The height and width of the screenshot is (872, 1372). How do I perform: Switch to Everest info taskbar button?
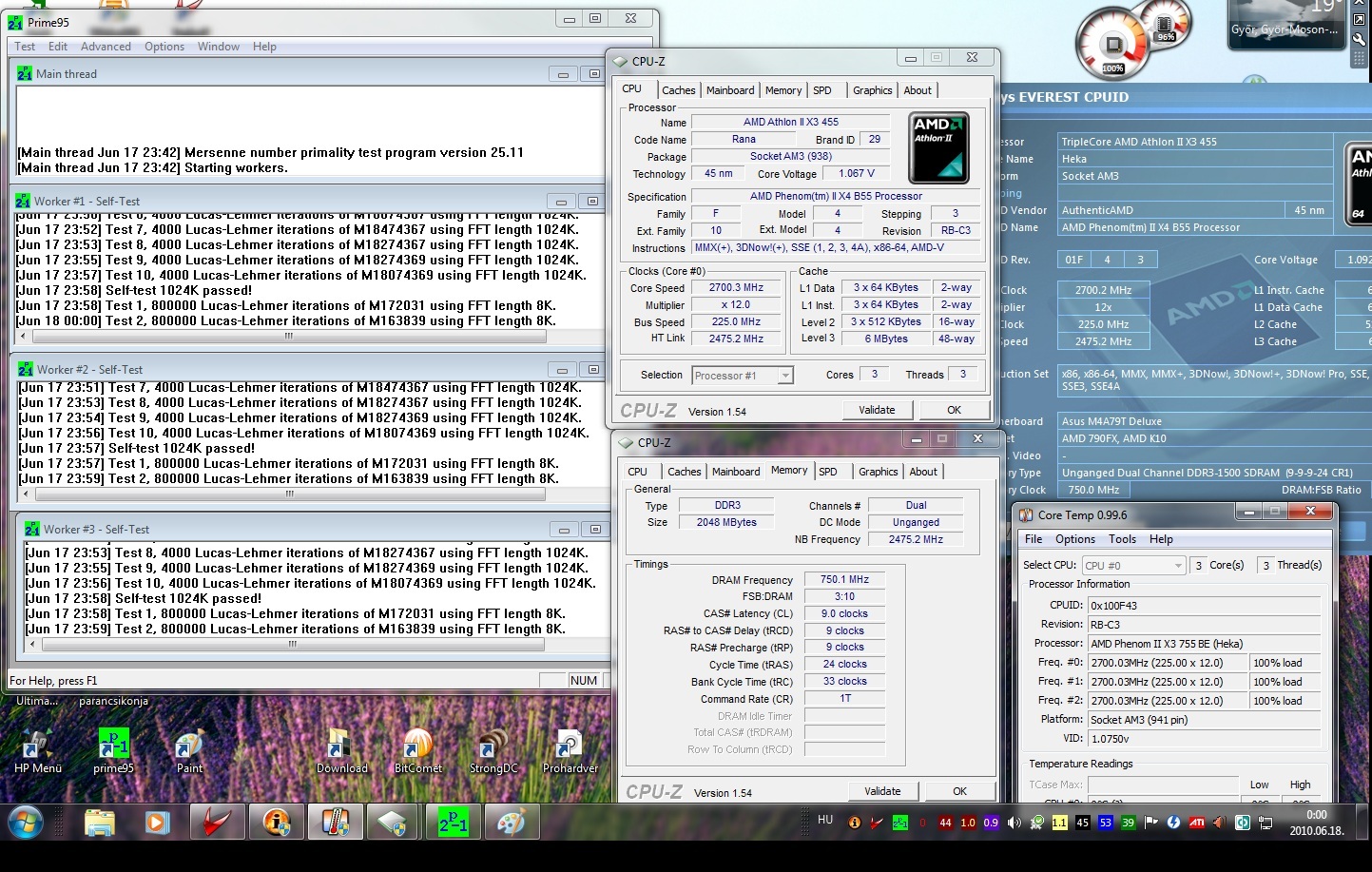pyautogui.click(x=277, y=823)
